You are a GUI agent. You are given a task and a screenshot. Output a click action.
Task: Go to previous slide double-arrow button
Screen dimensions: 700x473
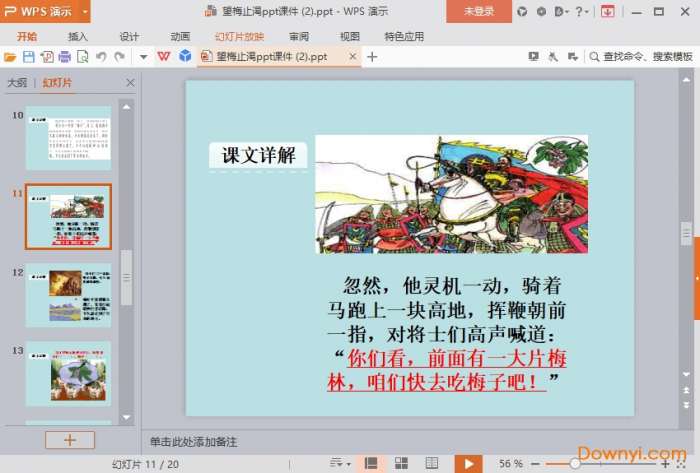click(686, 390)
